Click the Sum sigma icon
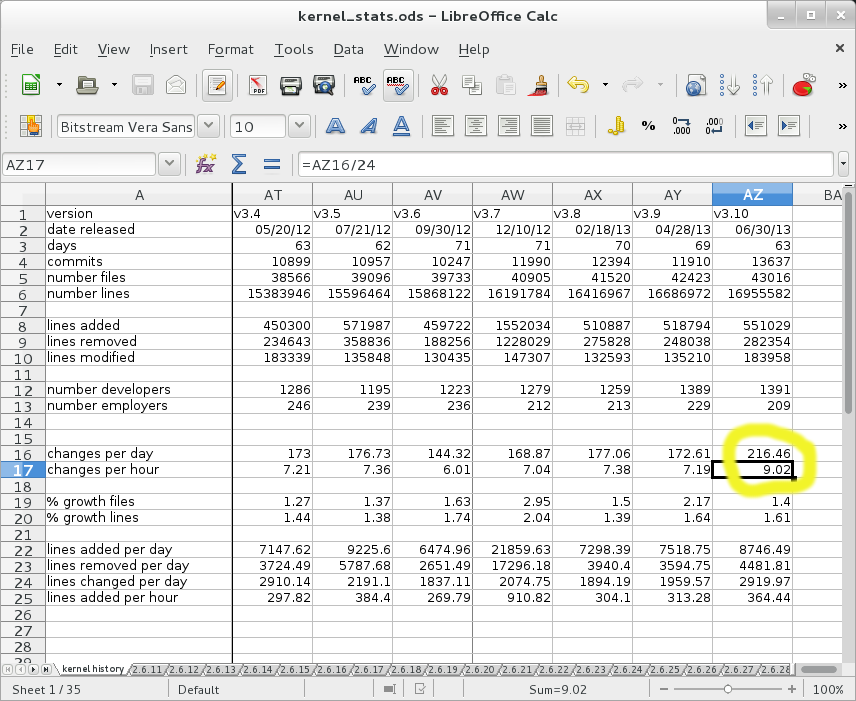 tap(239, 164)
